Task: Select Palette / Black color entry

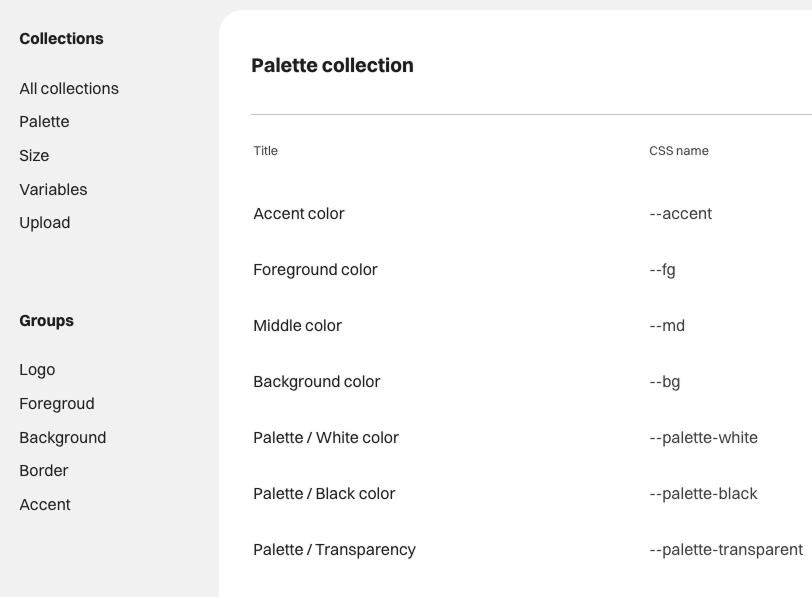Action: pos(324,493)
